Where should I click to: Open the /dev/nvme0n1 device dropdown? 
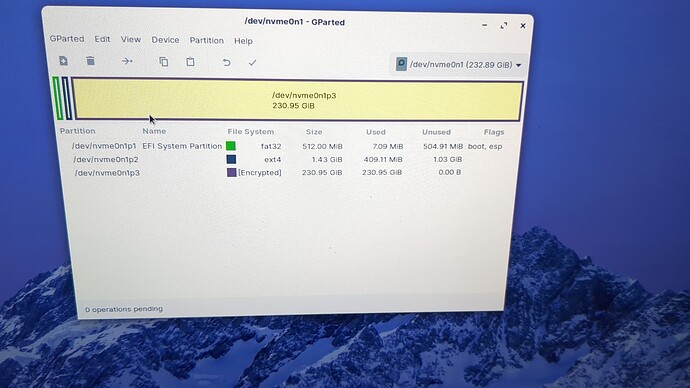[459, 65]
